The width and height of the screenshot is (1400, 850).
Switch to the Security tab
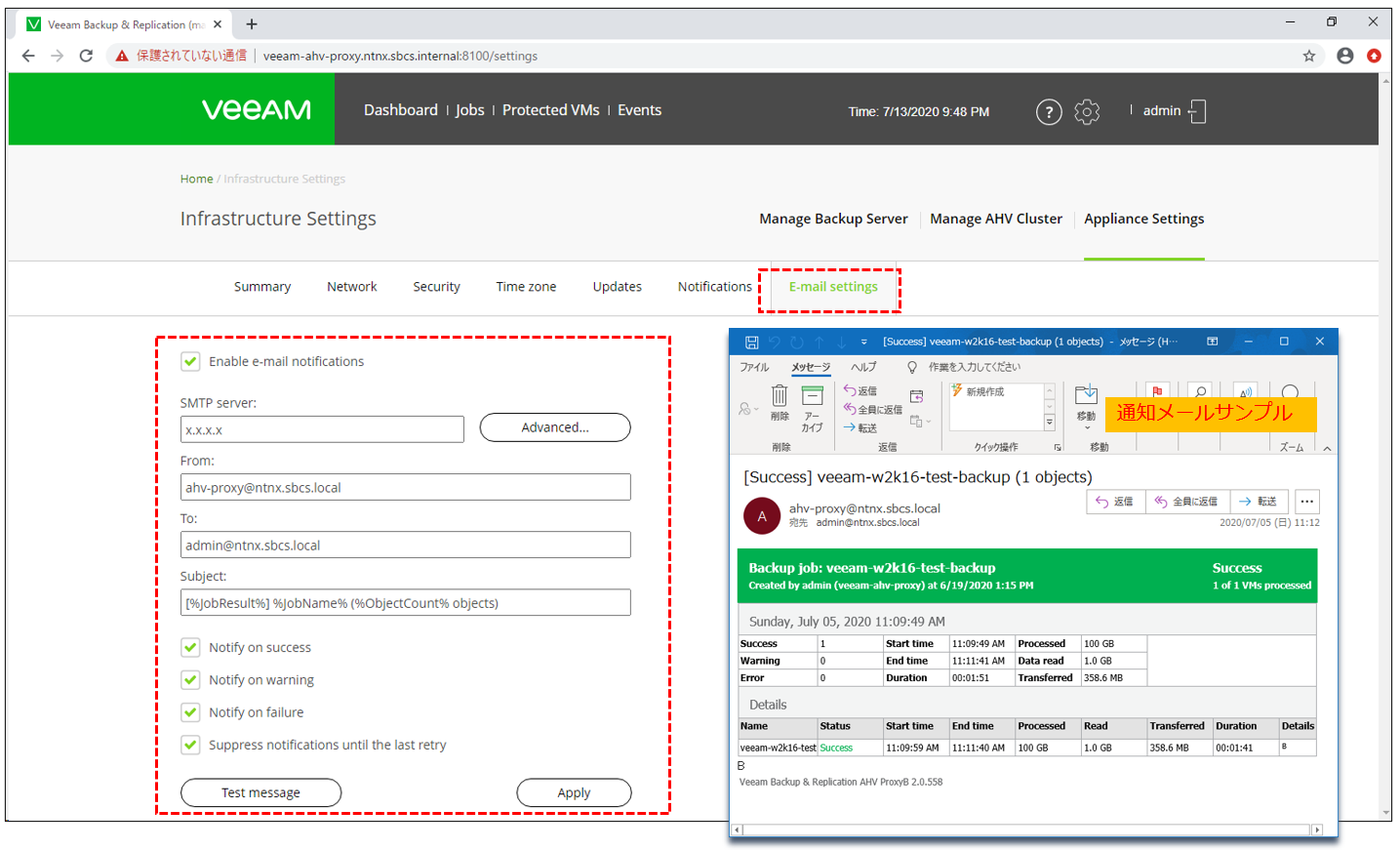pyautogui.click(x=436, y=287)
